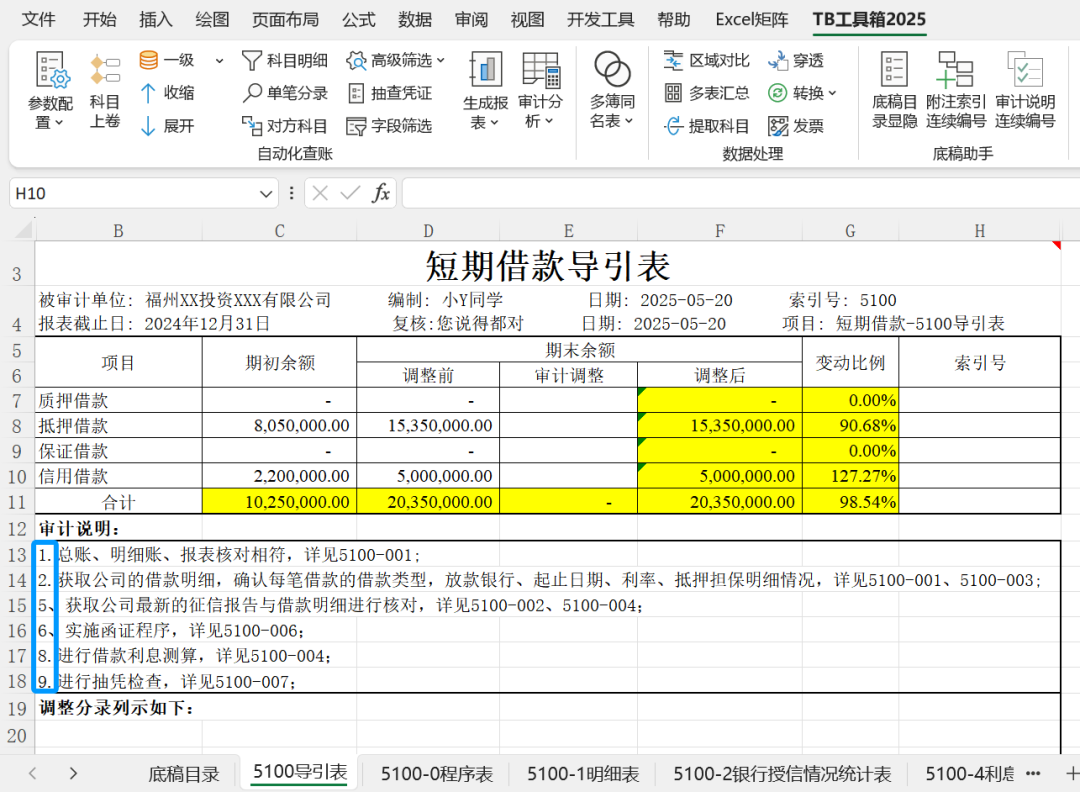Click the formula bar cancel X icon

(320, 194)
